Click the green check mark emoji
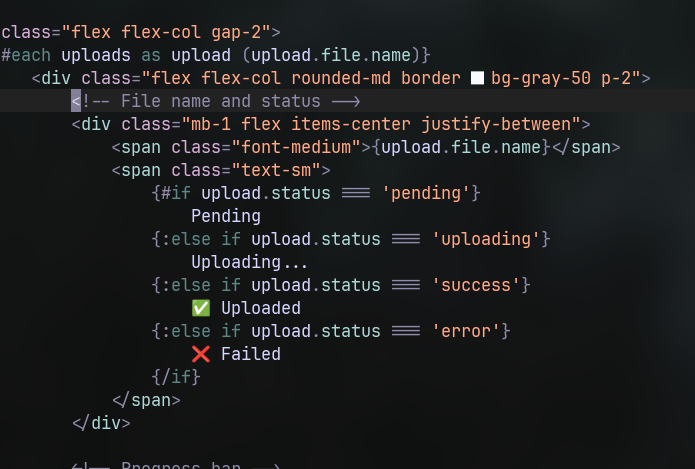This screenshot has width=695, height=469. coord(200,308)
